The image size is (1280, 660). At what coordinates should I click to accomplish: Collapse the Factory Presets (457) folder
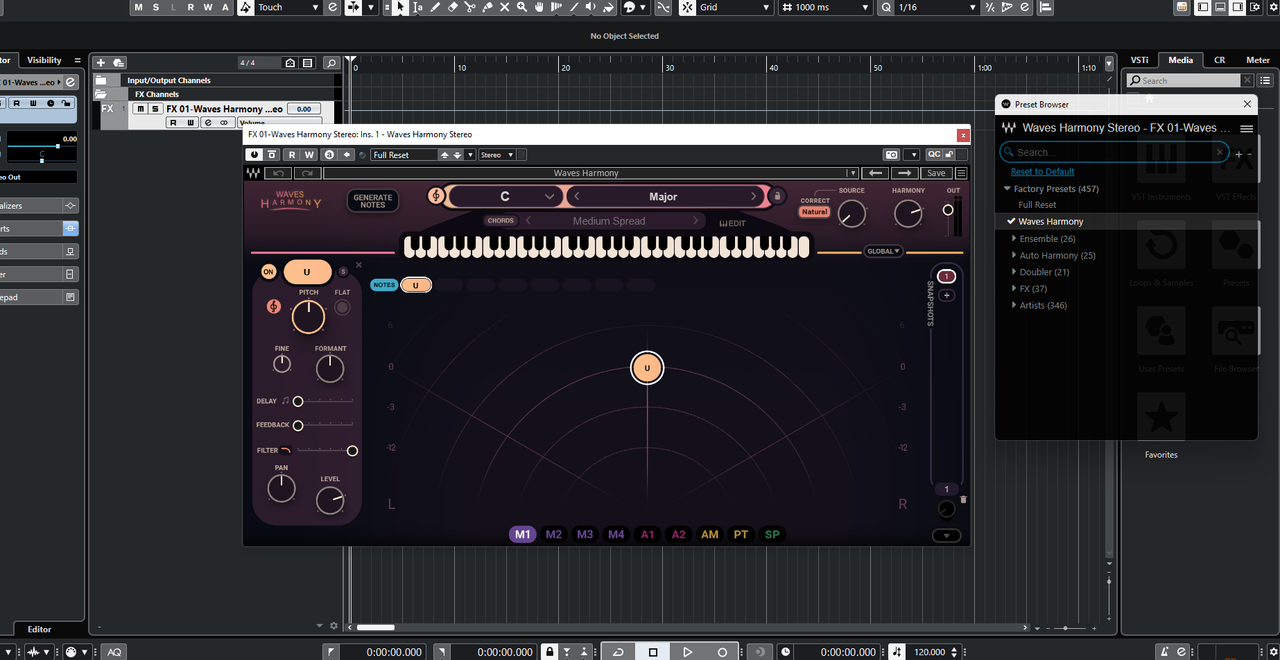[x=1007, y=189]
